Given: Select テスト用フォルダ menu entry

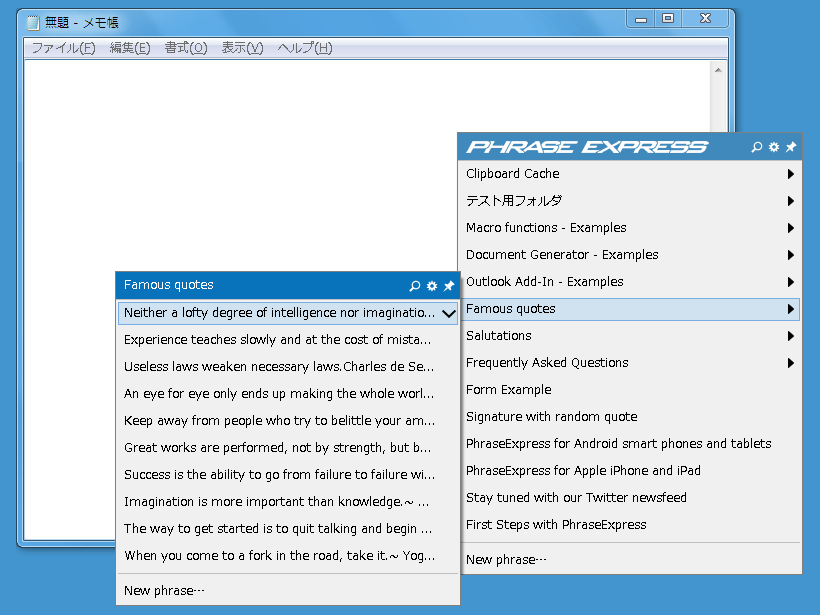Looking at the screenshot, I should [630, 201].
